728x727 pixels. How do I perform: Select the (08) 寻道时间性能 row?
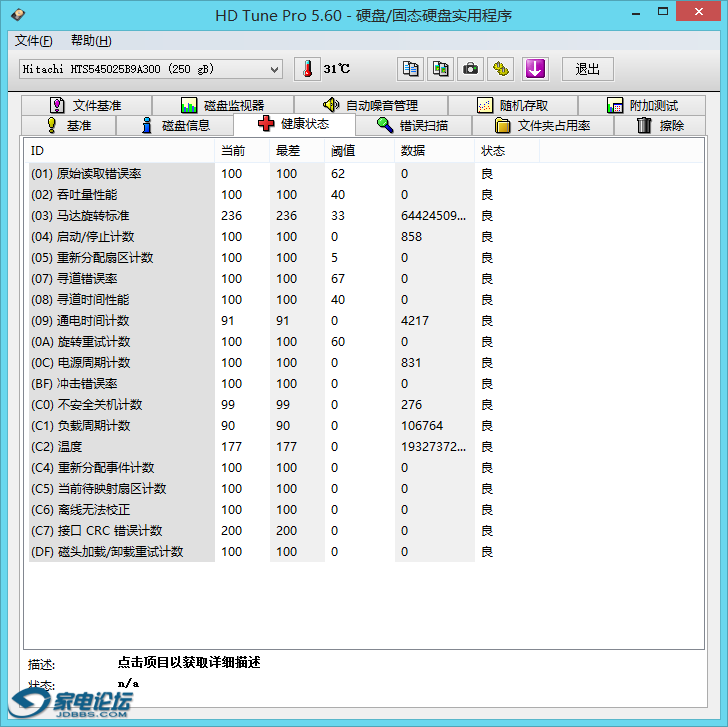pyautogui.click(x=284, y=299)
